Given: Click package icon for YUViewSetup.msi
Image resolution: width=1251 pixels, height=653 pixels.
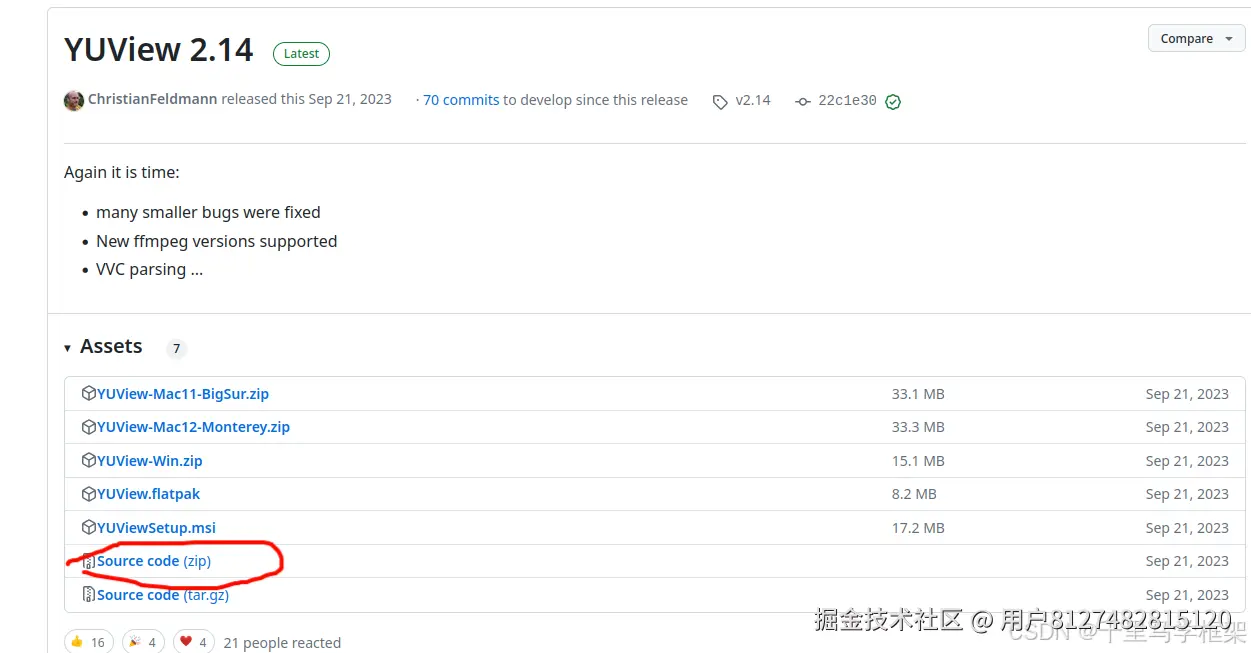Looking at the screenshot, I should click(89, 528).
